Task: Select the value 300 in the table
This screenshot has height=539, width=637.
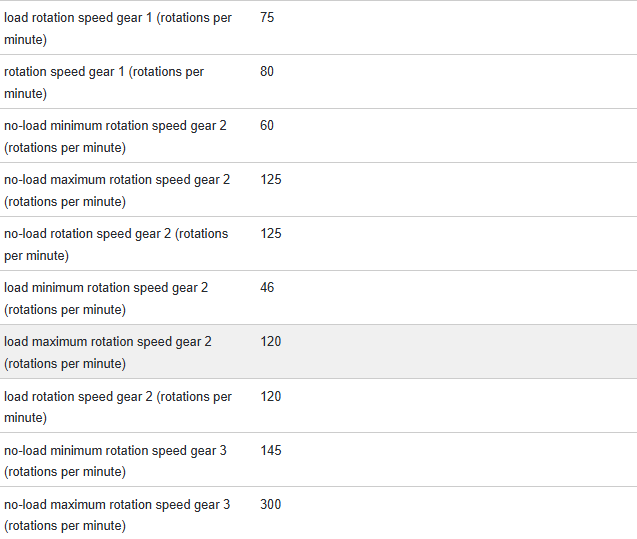Action: click(x=271, y=505)
